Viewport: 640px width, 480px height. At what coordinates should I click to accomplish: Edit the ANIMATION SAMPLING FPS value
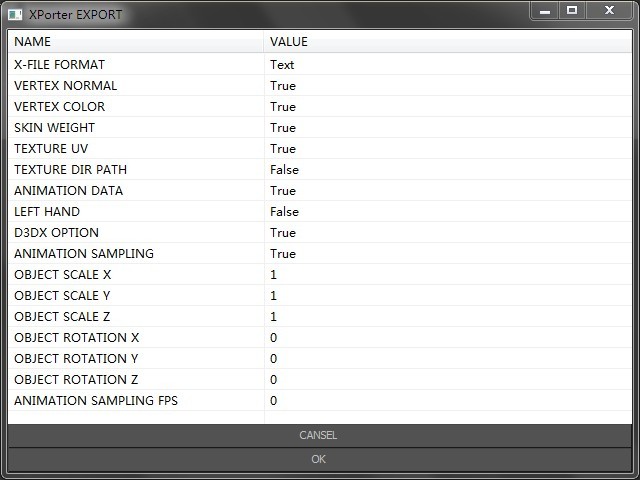click(x=274, y=401)
